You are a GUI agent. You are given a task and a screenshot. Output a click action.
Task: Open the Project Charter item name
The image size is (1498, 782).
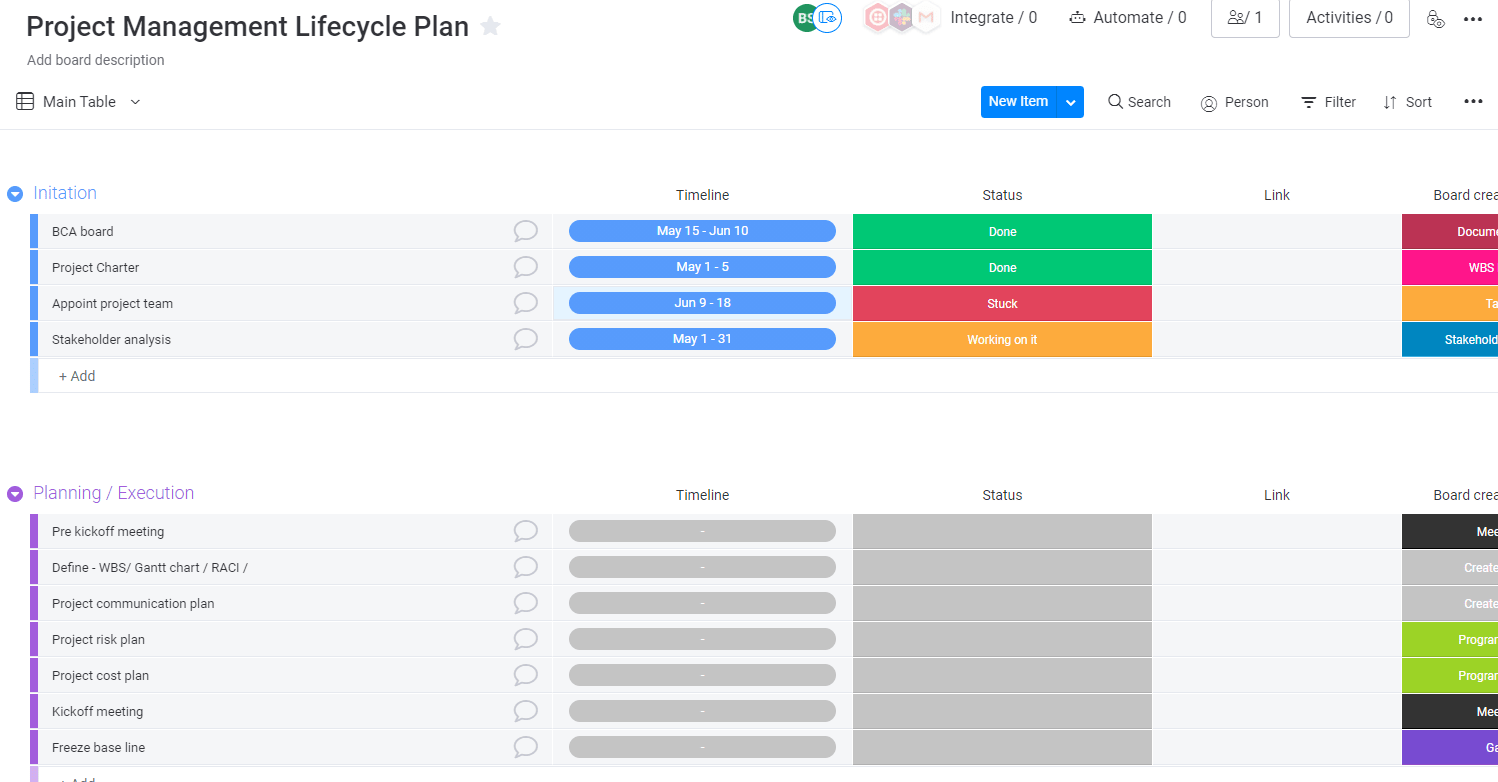[96, 267]
